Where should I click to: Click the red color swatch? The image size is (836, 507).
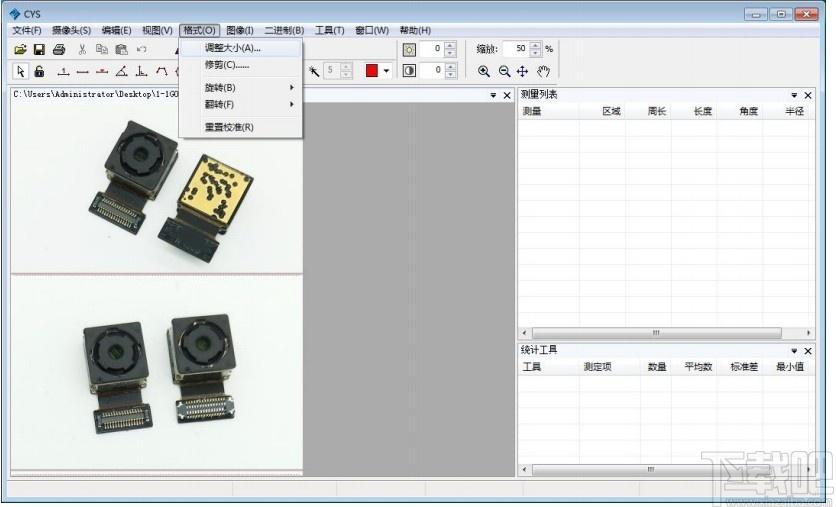coord(372,70)
